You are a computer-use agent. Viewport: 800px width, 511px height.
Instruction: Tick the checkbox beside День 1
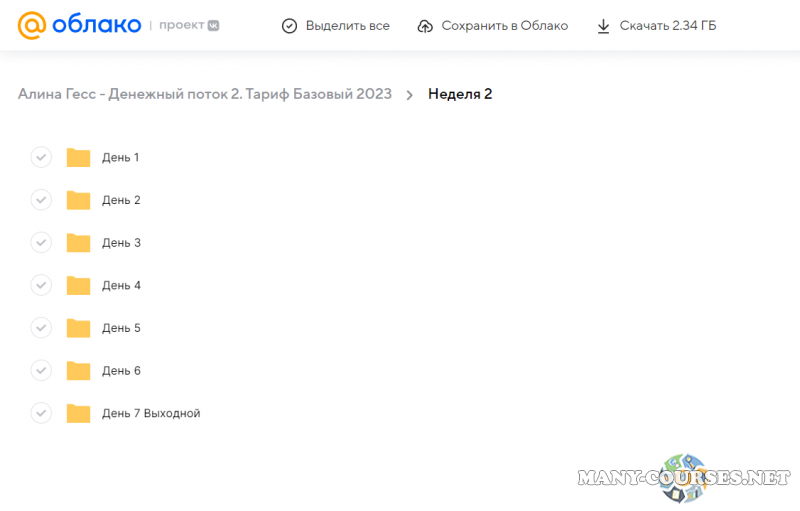41,157
